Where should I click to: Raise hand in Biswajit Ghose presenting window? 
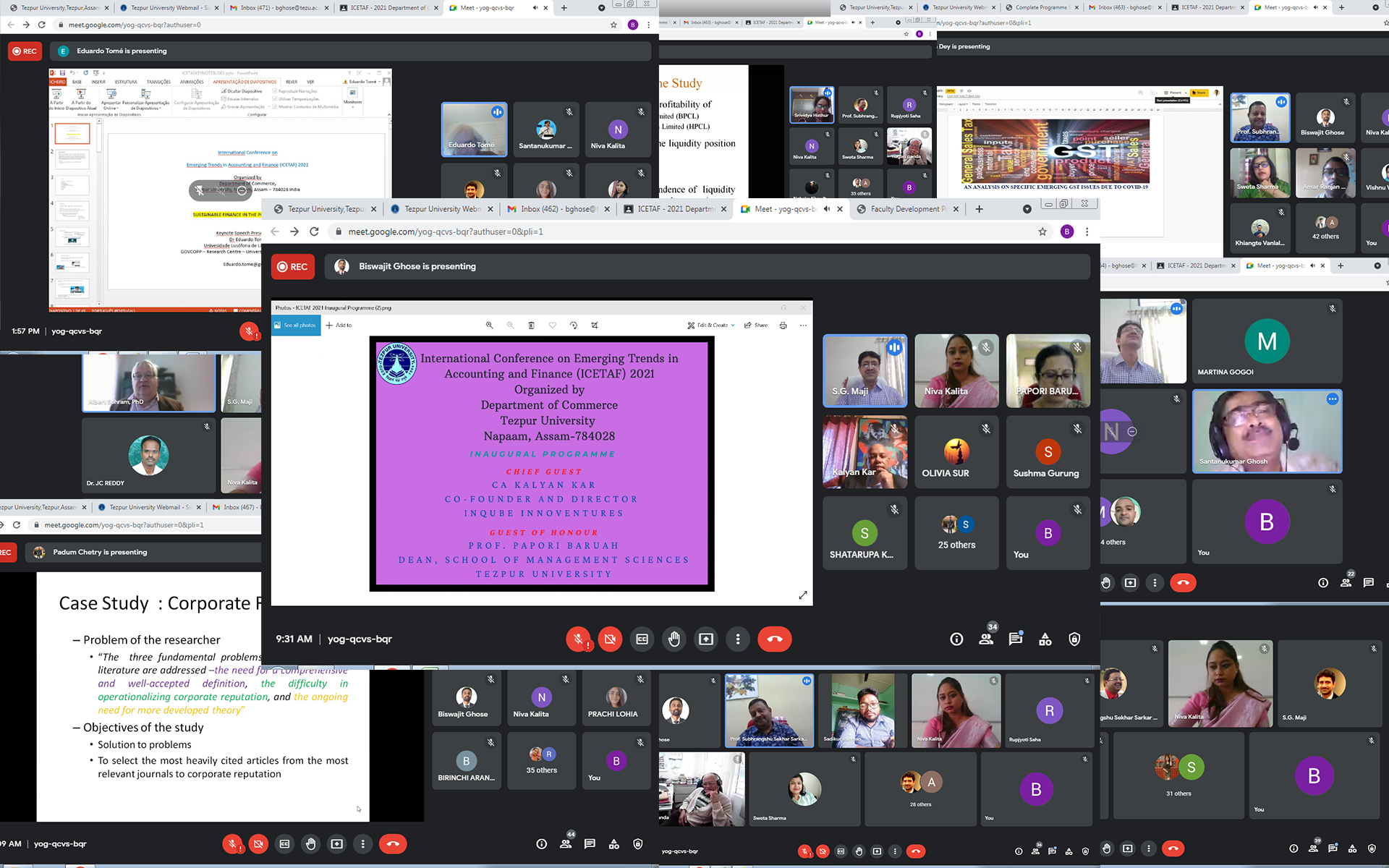point(674,639)
